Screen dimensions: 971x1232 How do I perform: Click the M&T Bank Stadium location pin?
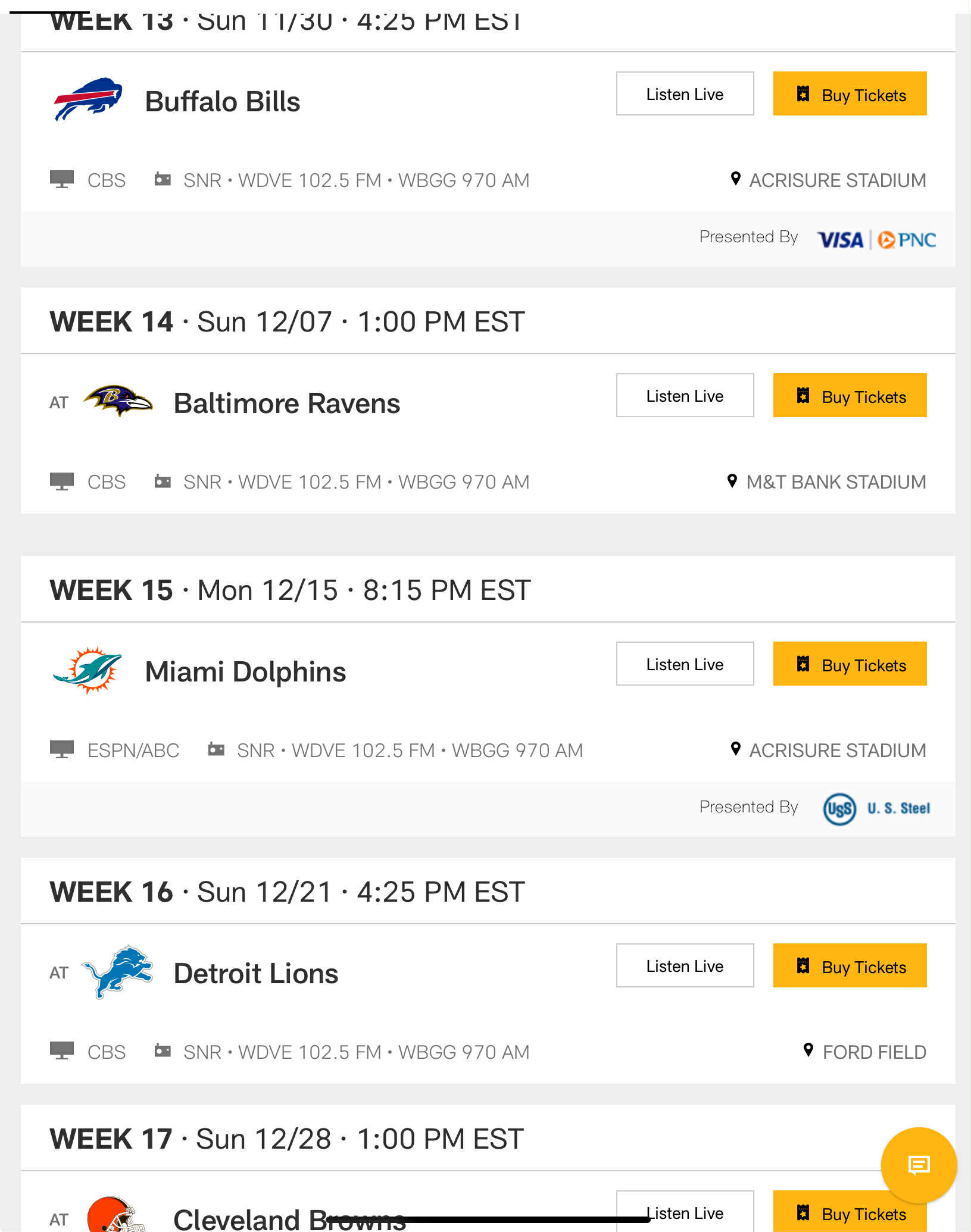click(x=733, y=480)
